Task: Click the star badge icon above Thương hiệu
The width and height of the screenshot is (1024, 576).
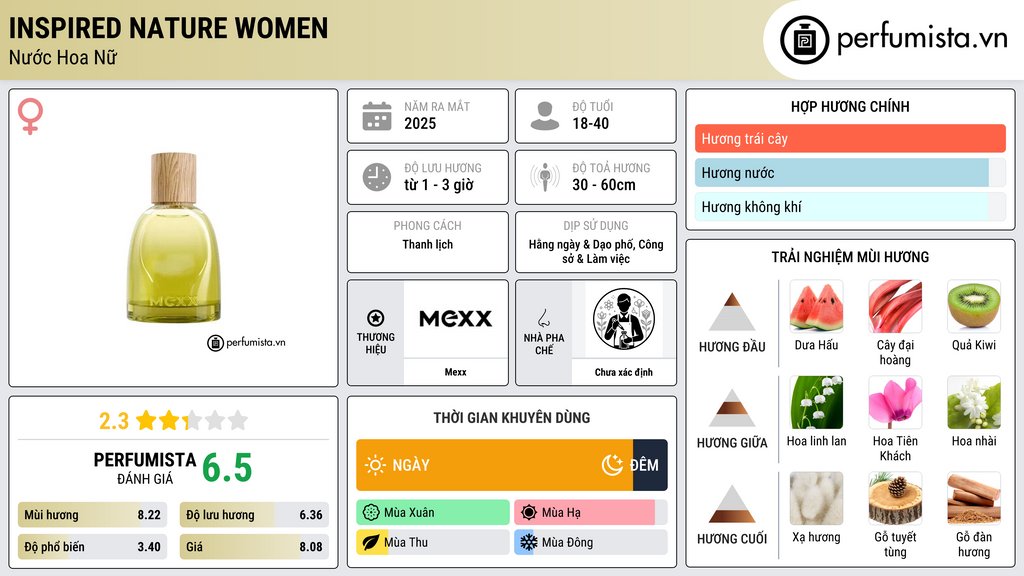Action: point(376,318)
